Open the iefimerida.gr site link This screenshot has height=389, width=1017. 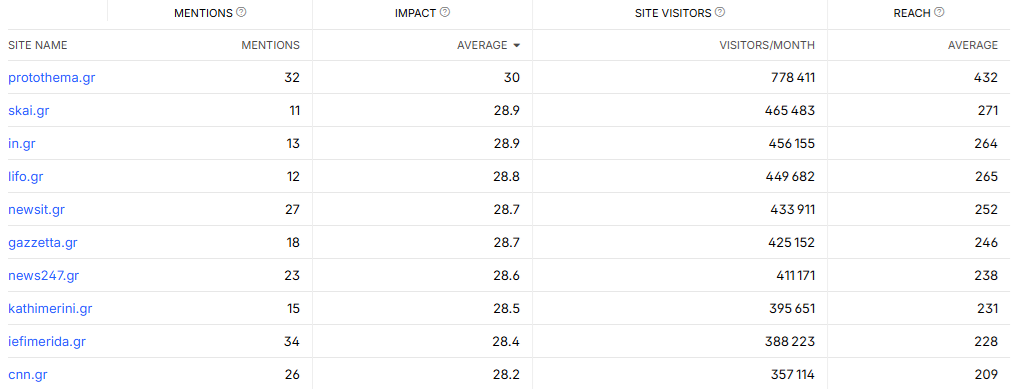coord(47,342)
